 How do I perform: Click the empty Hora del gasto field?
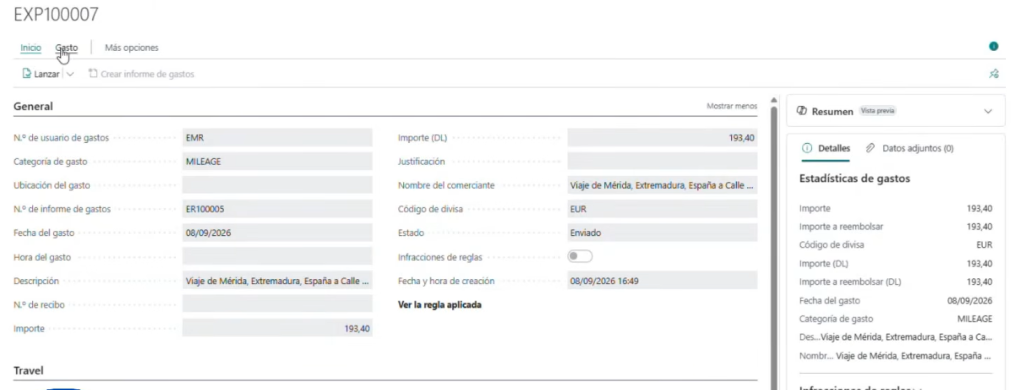click(278, 257)
